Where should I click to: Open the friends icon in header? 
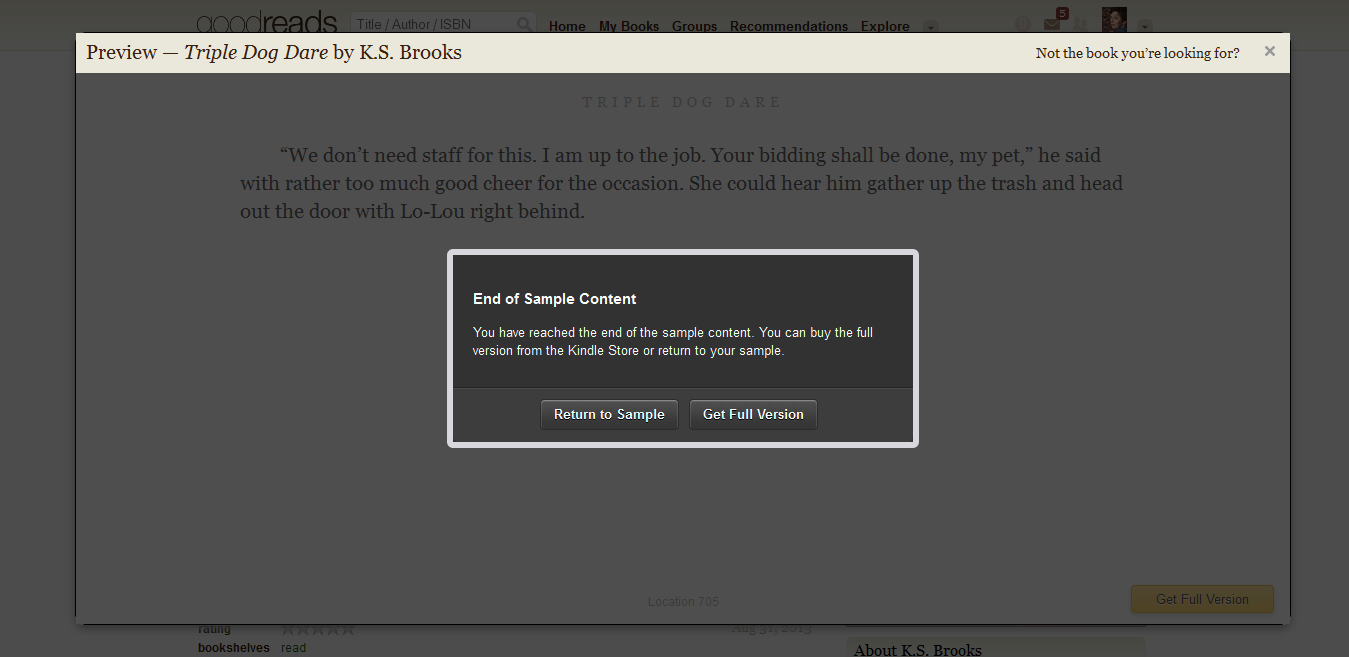click(x=1079, y=24)
